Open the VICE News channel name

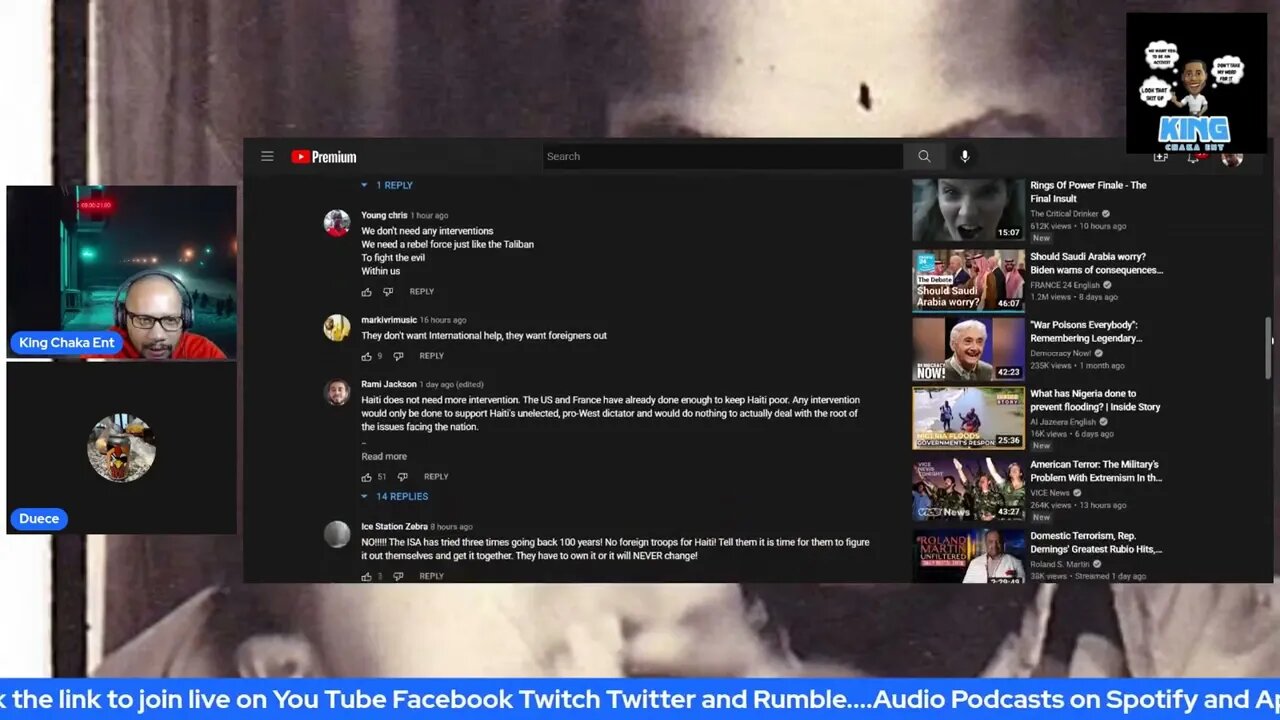(x=1050, y=493)
